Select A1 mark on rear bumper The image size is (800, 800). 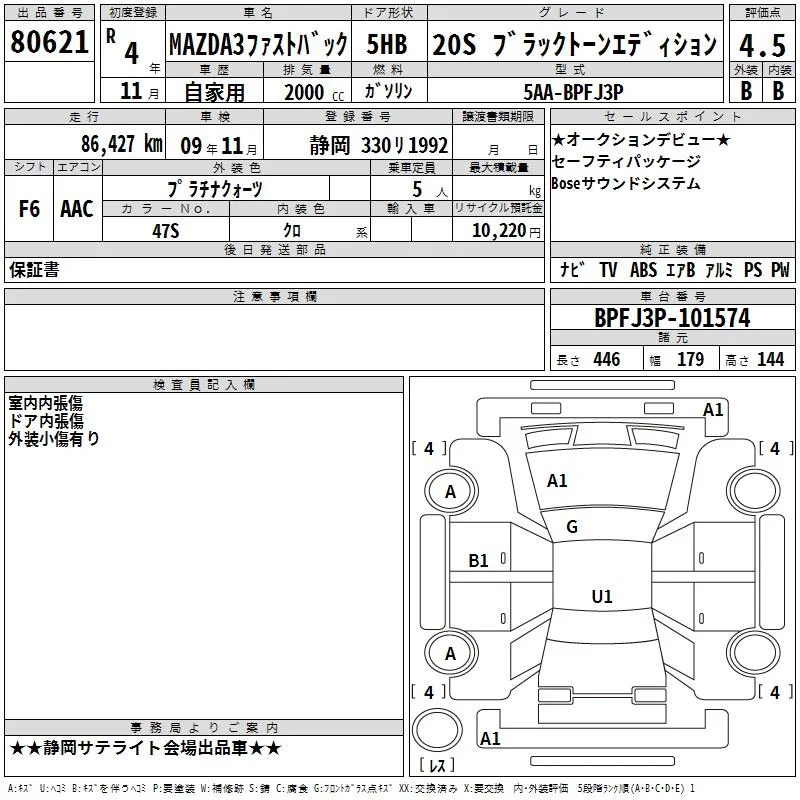pos(490,739)
